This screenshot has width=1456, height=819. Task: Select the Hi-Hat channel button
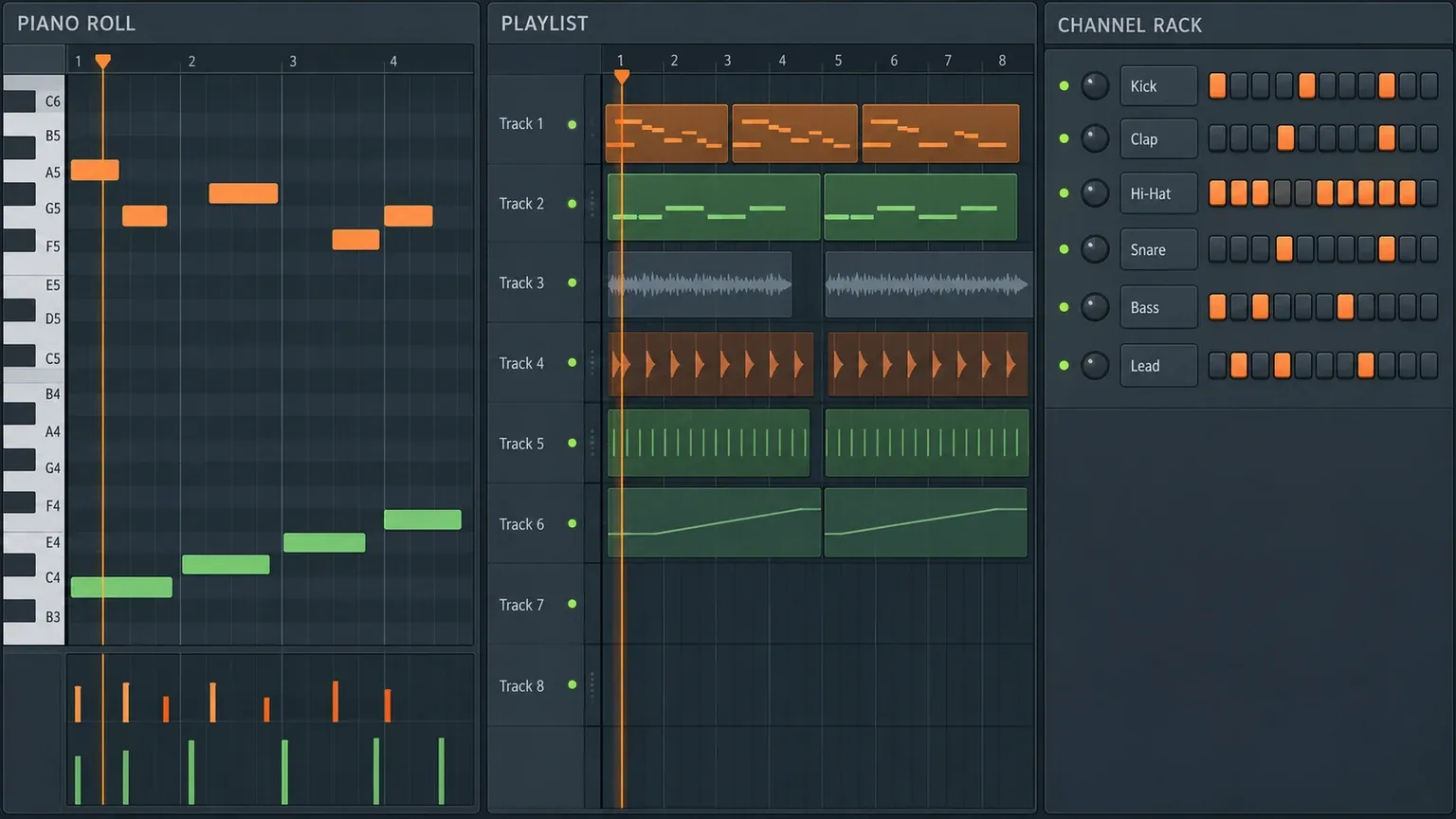(1158, 193)
